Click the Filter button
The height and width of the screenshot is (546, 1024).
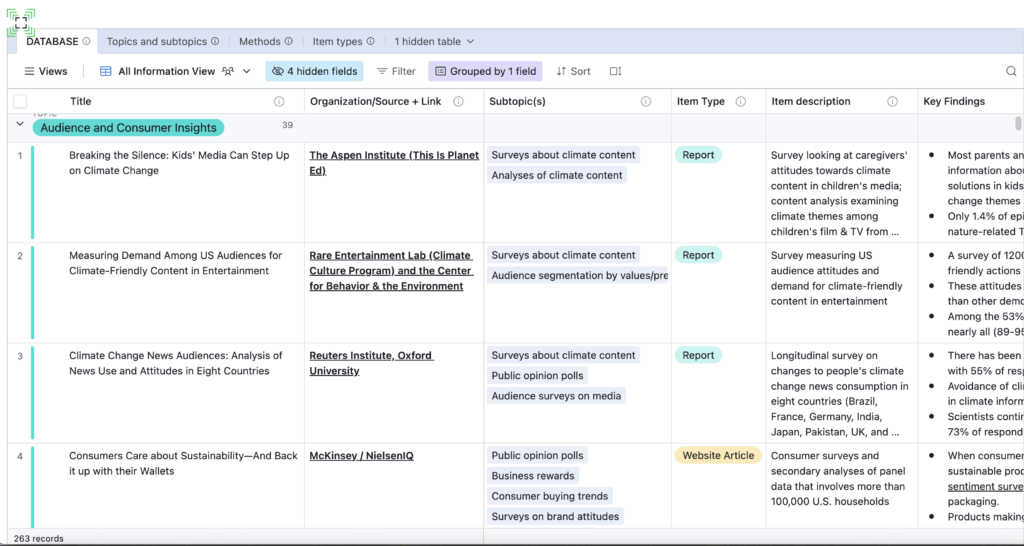point(396,72)
